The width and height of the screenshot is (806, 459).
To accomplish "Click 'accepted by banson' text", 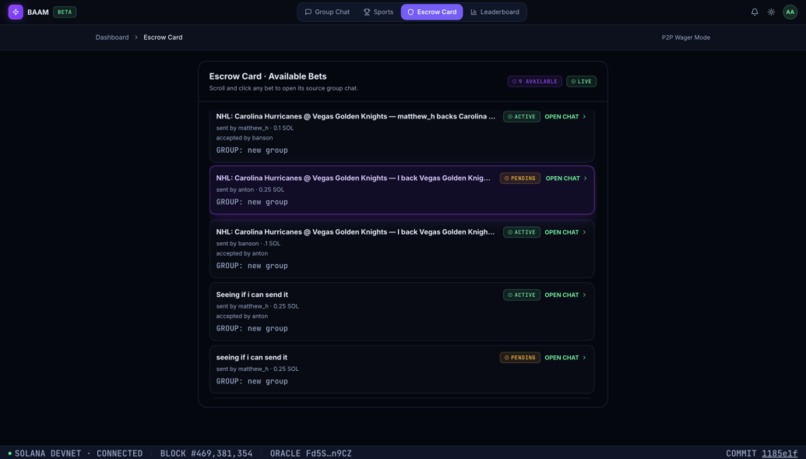I will pyautogui.click(x=244, y=138).
